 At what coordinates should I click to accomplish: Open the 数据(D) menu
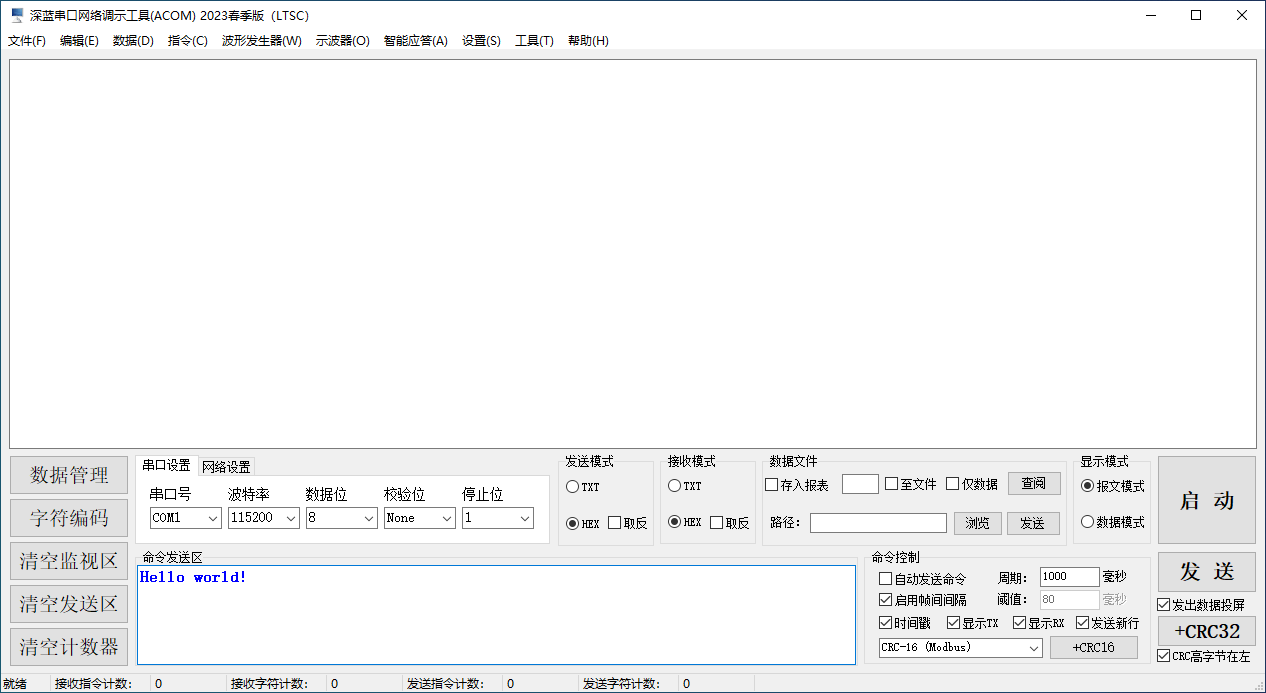pos(133,41)
